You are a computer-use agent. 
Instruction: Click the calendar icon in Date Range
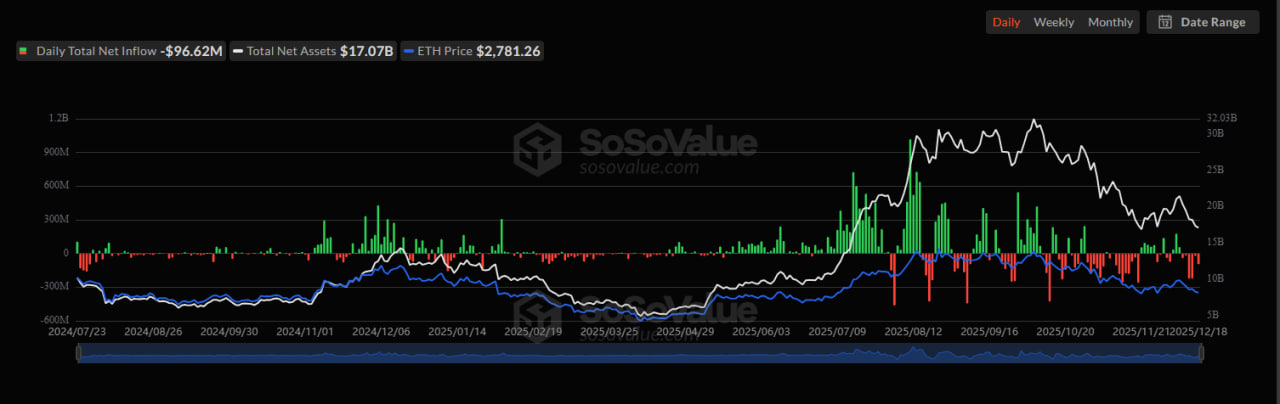tap(1165, 22)
